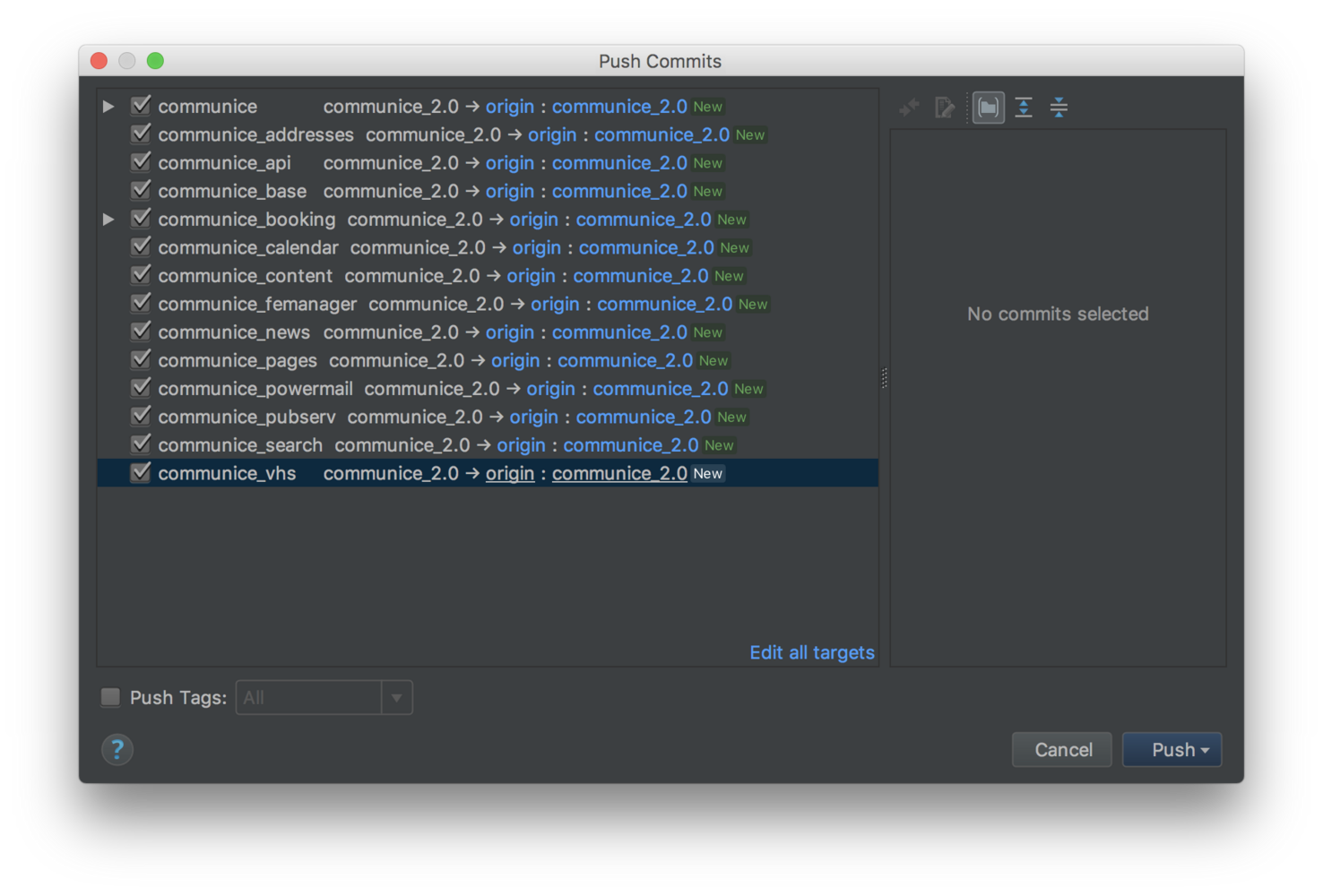Click the Edit Source pencil icon
The height and width of the screenshot is (896, 1323).
click(x=944, y=108)
